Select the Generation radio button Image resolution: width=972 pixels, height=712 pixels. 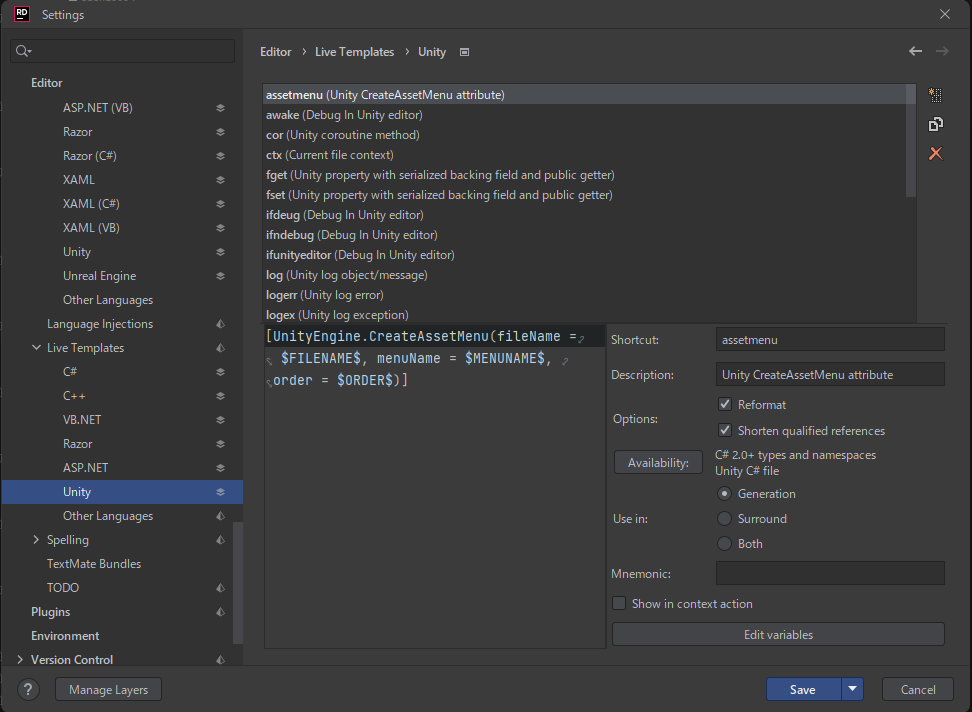(724, 493)
